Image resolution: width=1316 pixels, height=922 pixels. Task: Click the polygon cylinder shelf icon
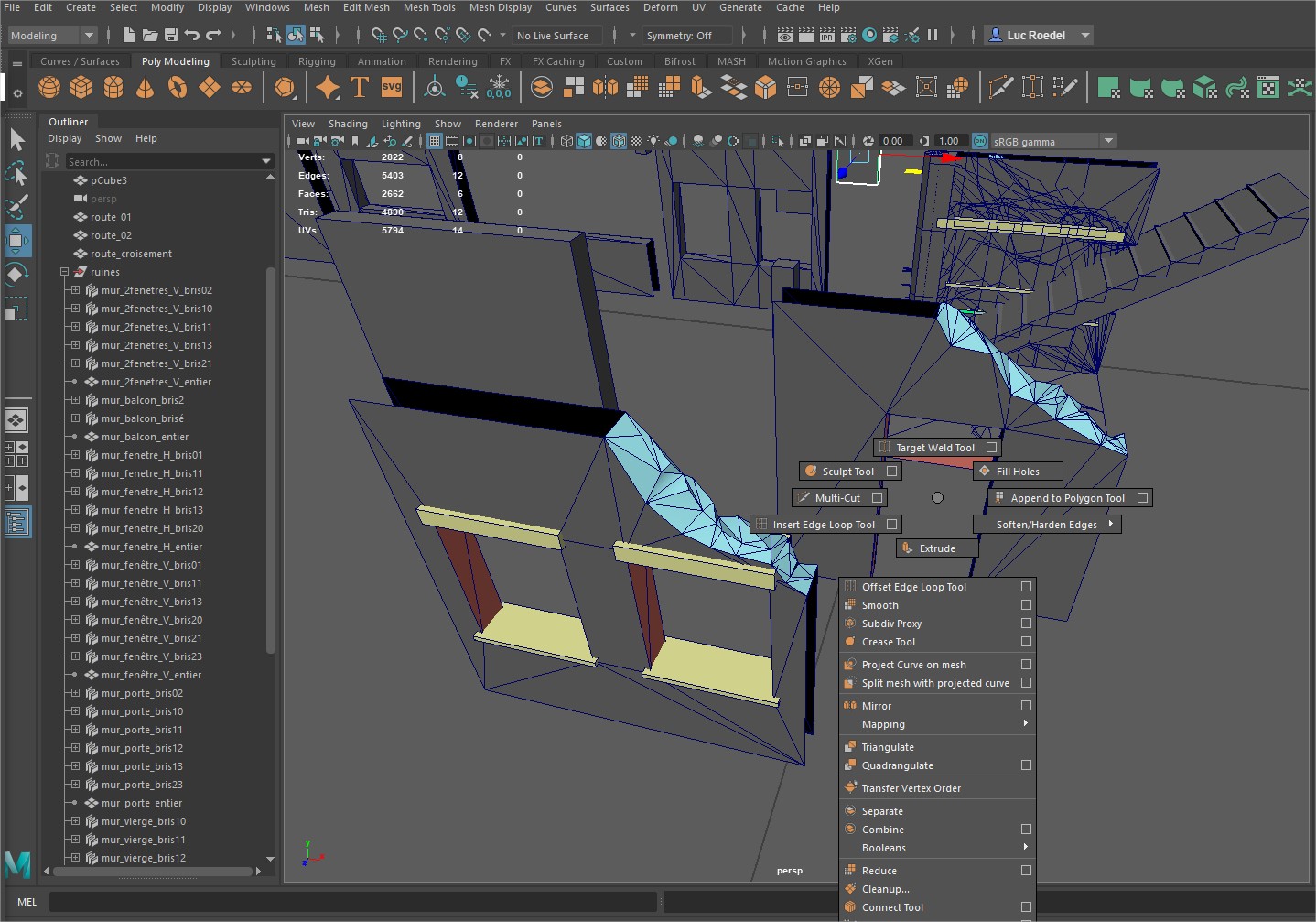[x=113, y=87]
